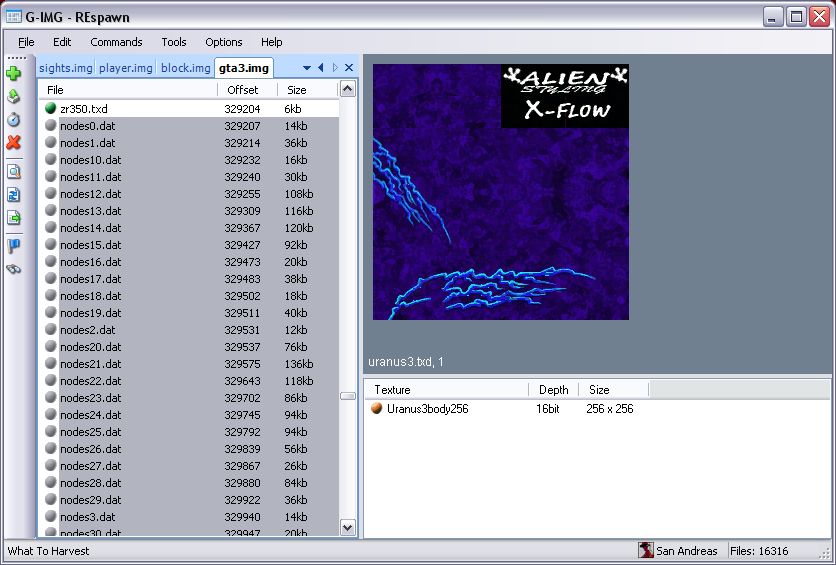Open the Options menu
Viewport: 836px width, 565px height.
coord(224,42)
